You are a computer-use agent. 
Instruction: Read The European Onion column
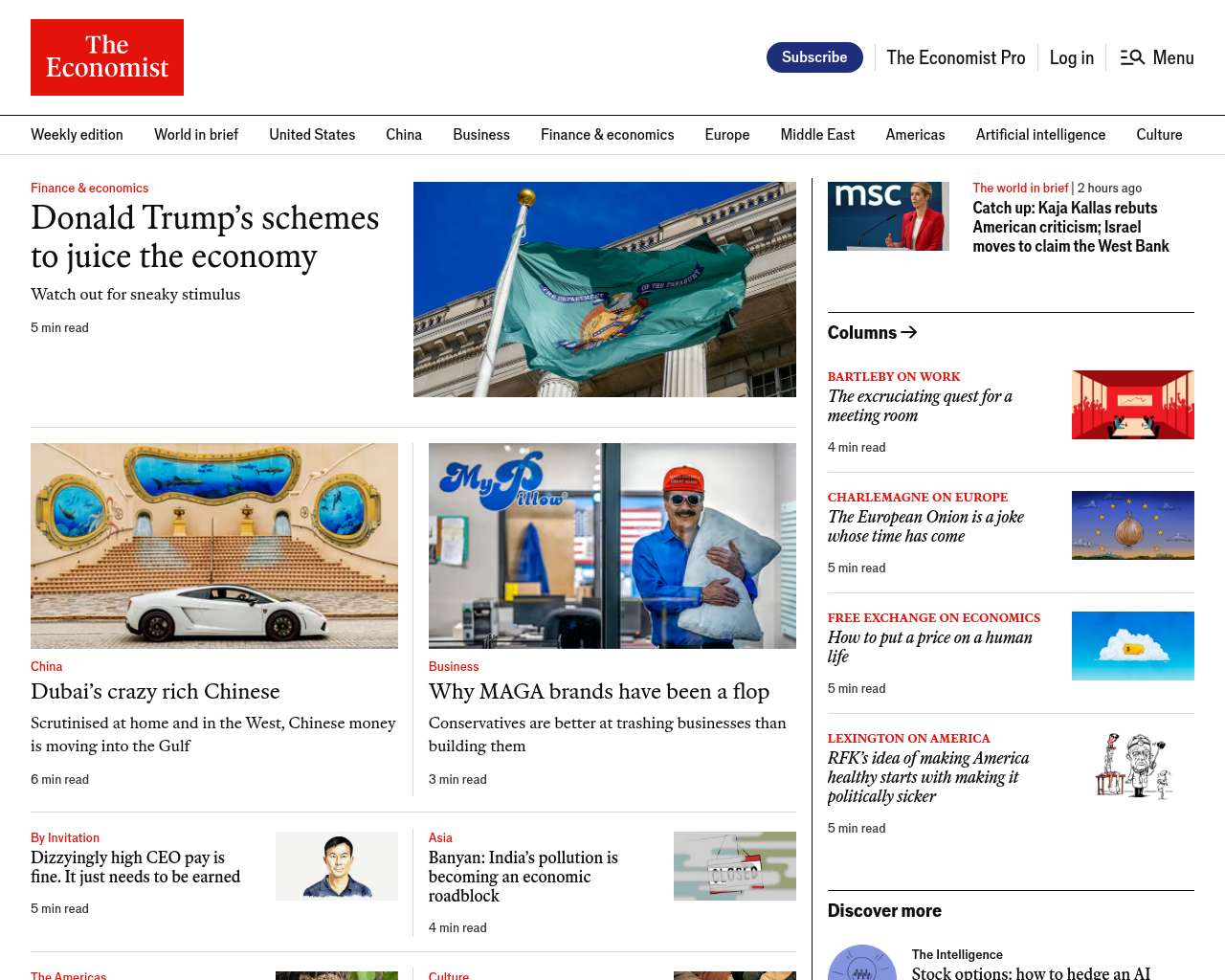[x=925, y=526]
